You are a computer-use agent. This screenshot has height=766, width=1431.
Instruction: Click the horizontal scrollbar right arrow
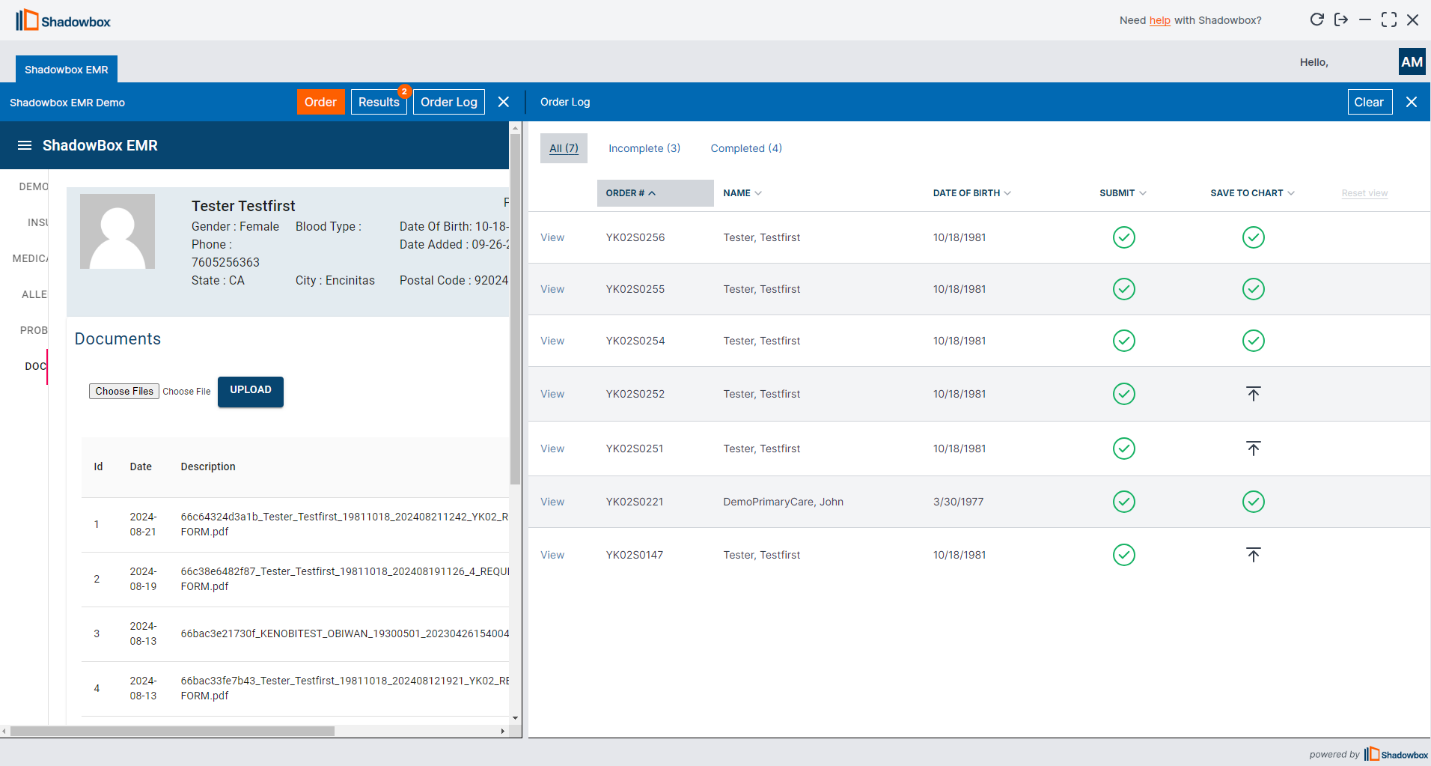tap(503, 731)
